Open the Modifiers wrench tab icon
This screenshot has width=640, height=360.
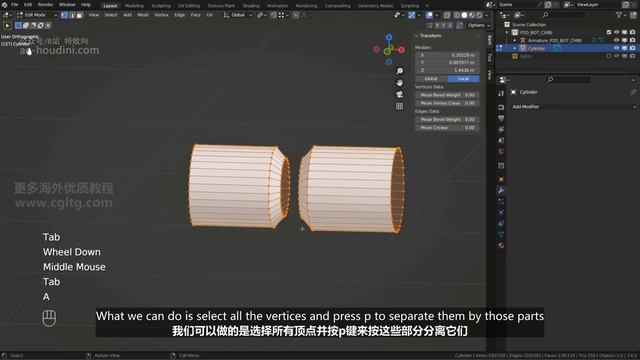[x=501, y=190]
